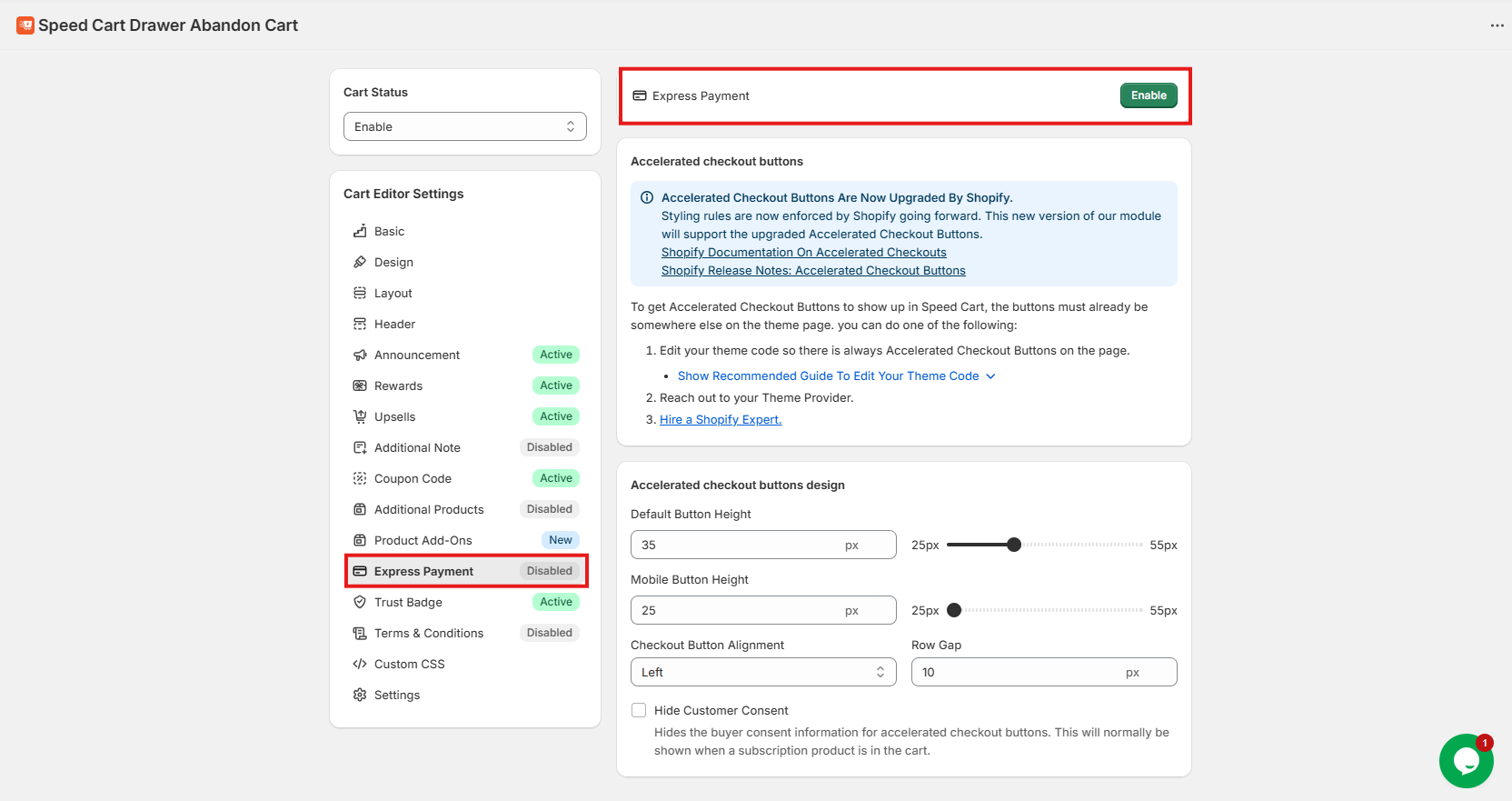Open the Cart Status dropdown

(x=464, y=126)
